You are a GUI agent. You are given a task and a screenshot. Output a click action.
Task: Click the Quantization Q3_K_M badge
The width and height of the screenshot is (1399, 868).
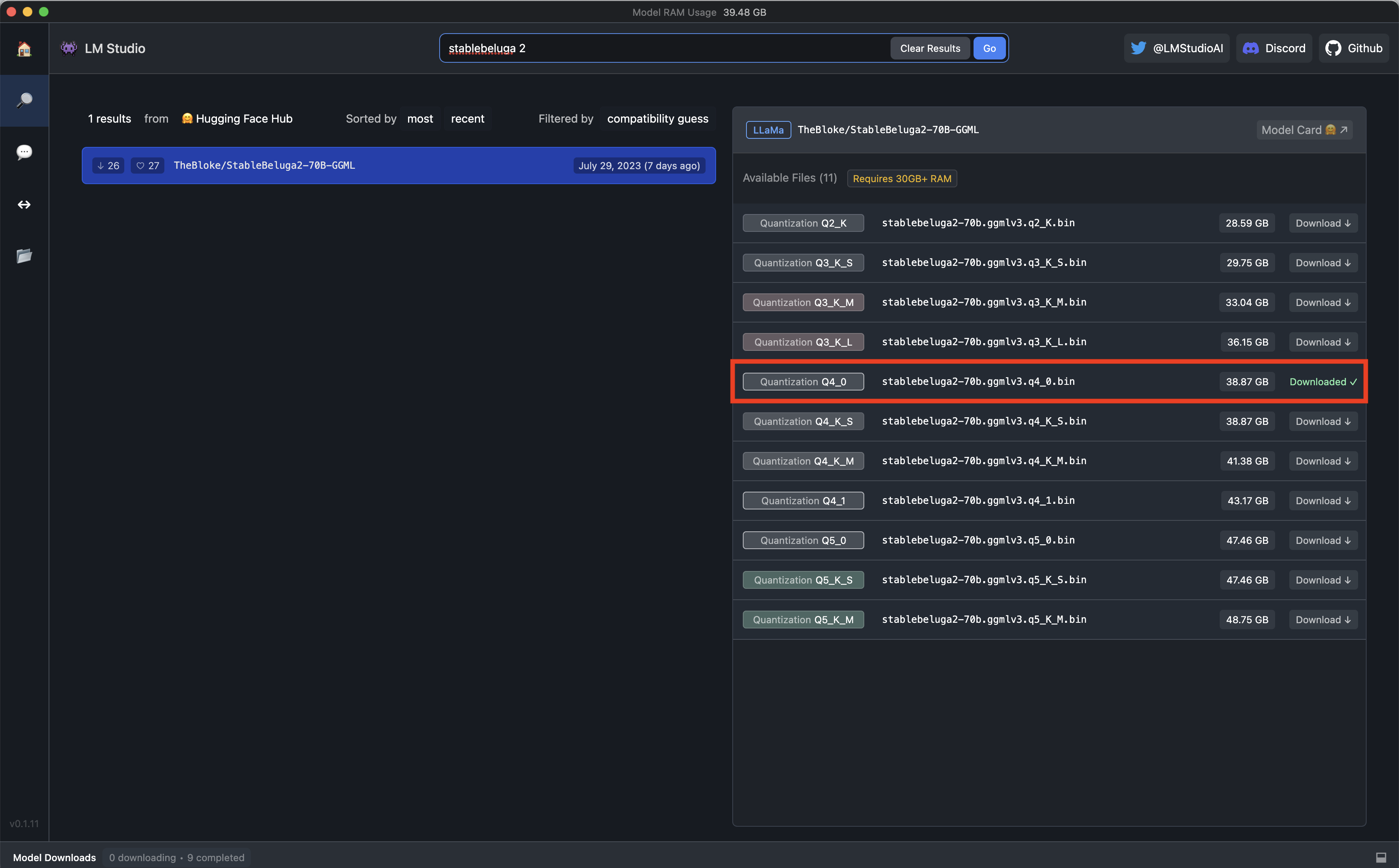(x=803, y=303)
